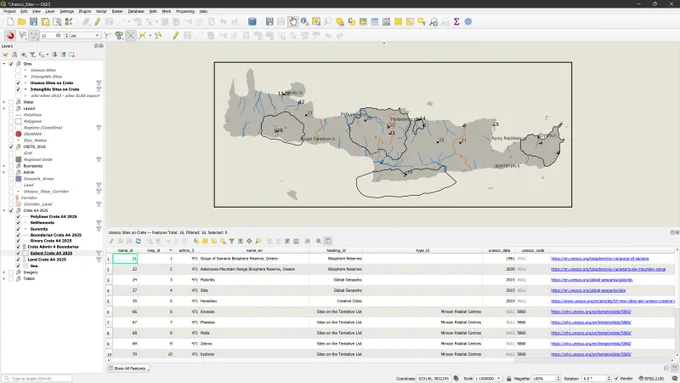Screen dimensions: 680x383
Task: Open the Scale dropdown in status bar
Action: click(498, 379)
